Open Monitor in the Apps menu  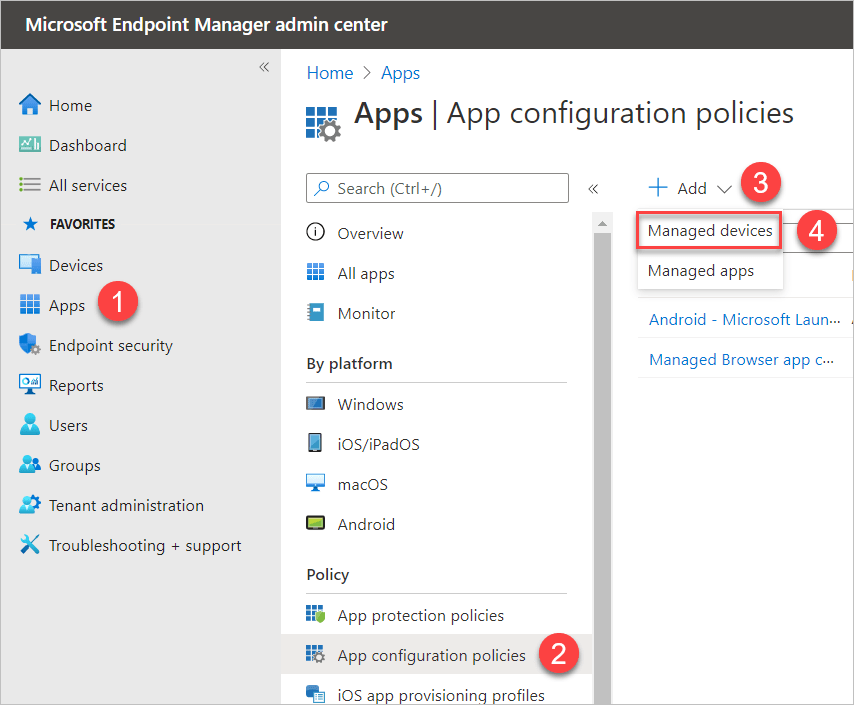coord(366,314)
